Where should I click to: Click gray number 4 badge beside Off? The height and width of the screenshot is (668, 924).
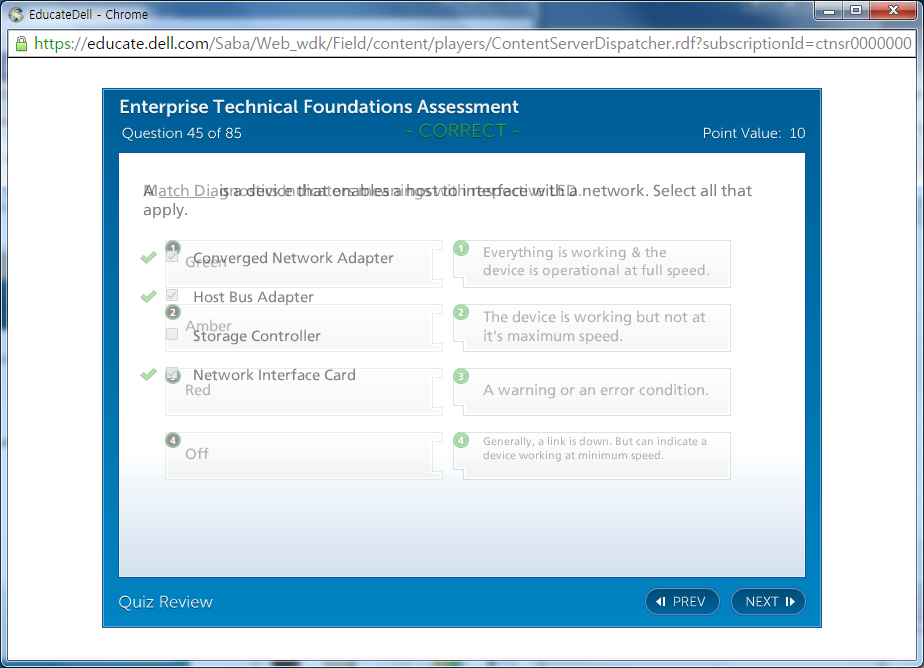coord(173,440)
